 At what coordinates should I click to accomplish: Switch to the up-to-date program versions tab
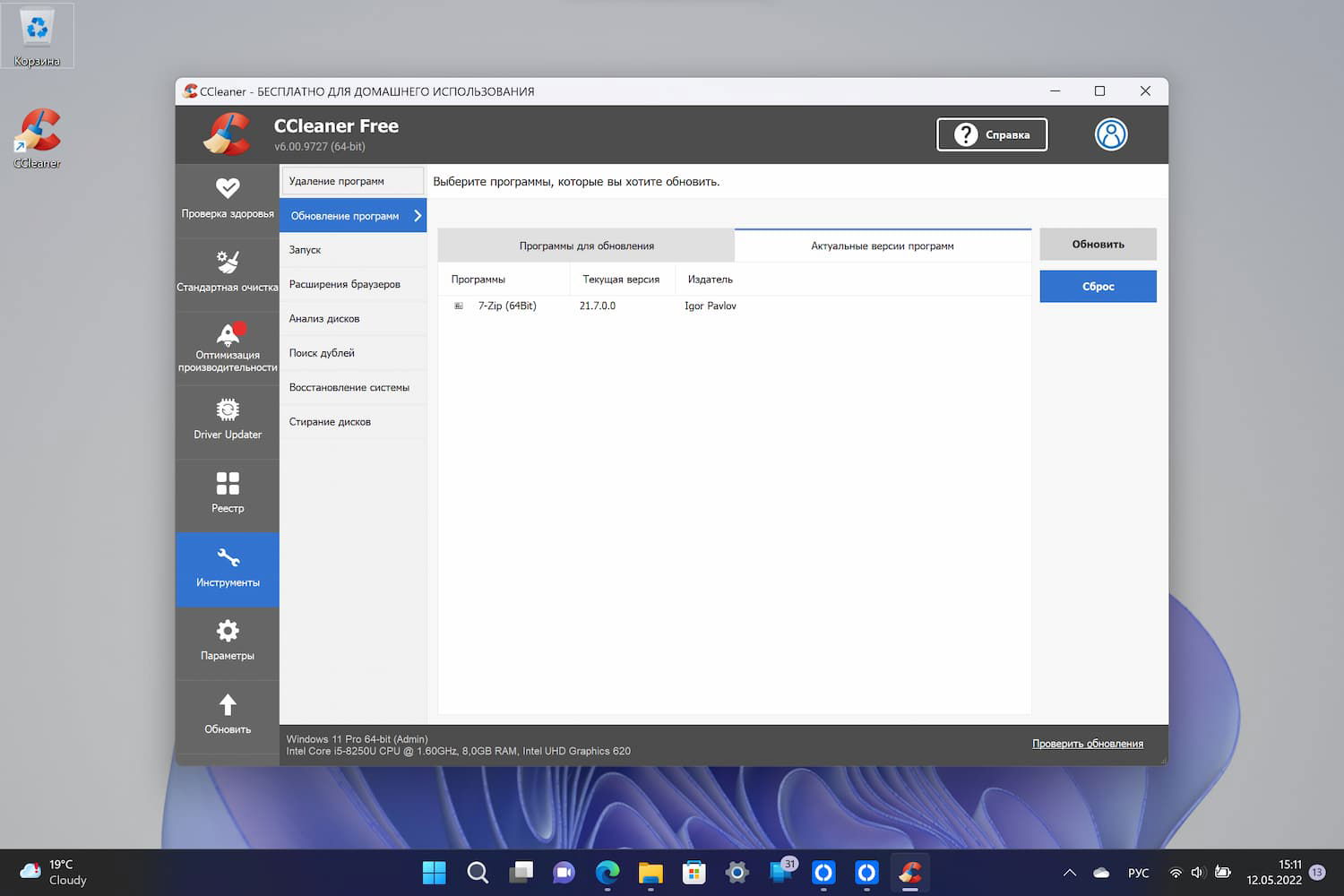(882, 246)
